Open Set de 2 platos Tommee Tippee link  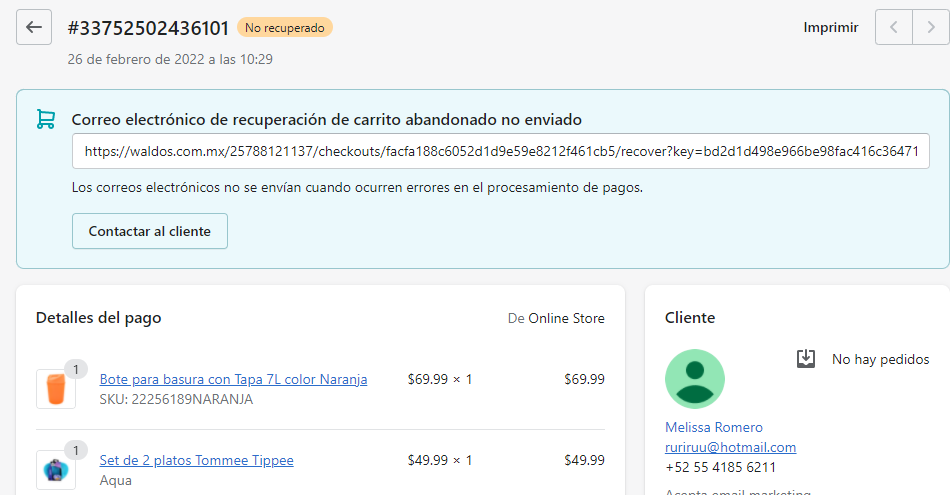click(x=196, y=460)
